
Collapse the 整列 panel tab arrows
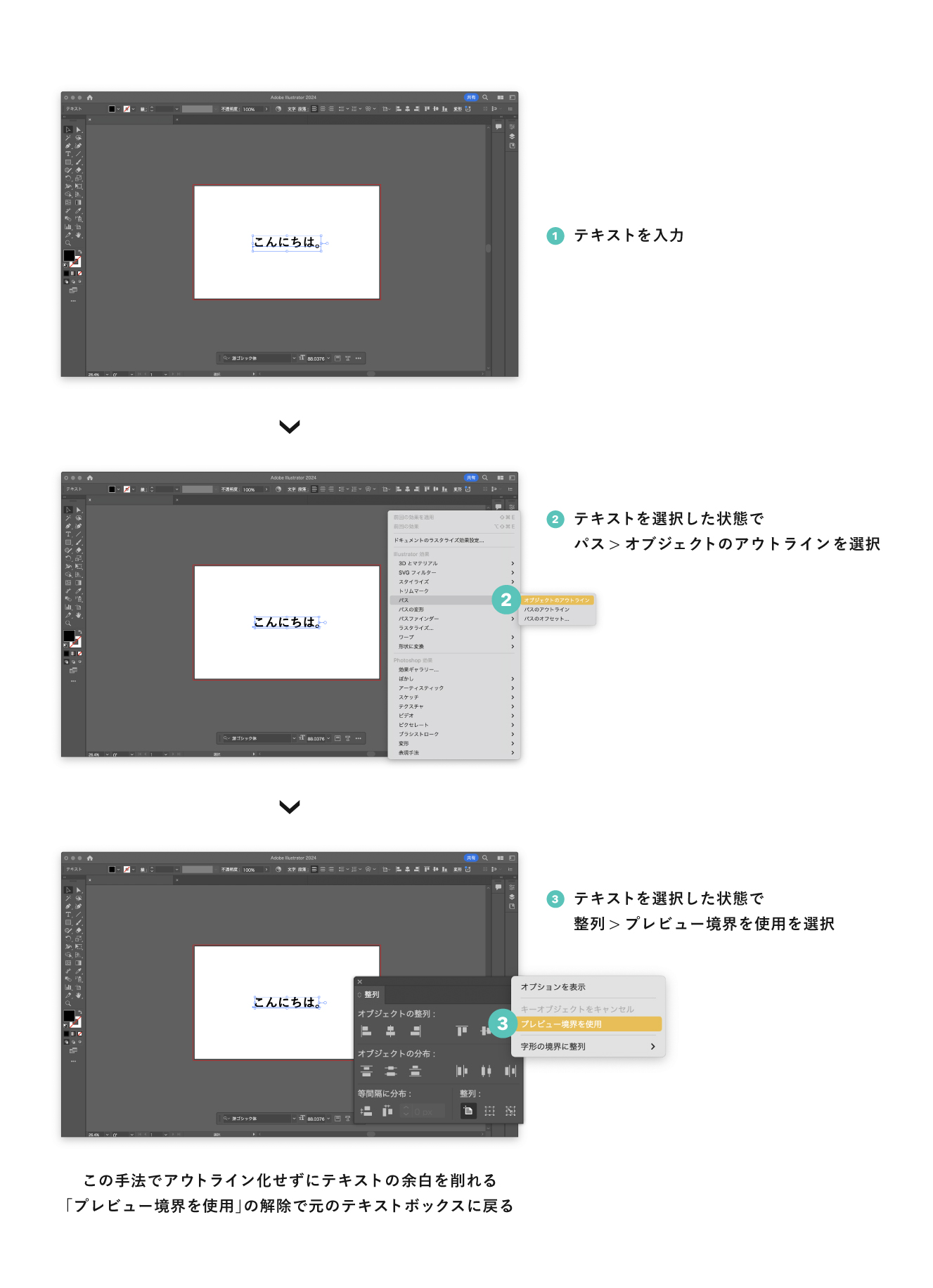coord(360,995)
